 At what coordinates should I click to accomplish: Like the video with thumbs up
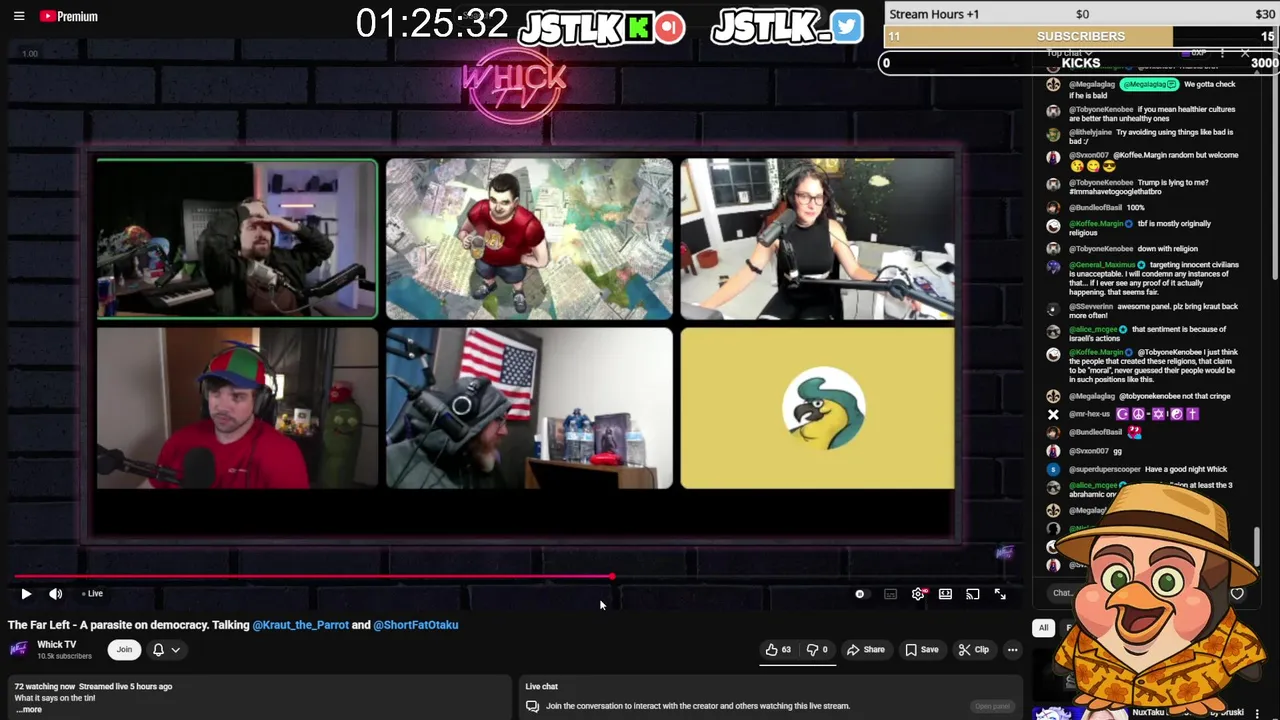click(x=778, y=650)
